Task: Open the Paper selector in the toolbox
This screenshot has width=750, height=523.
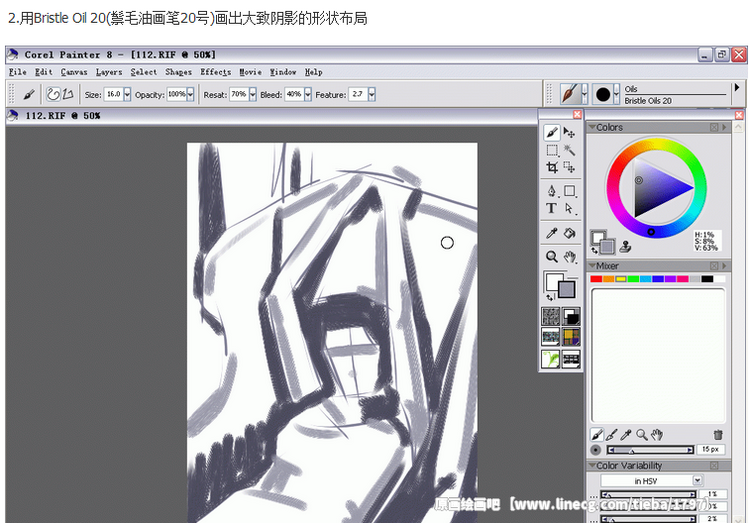Action: coord(551,316)
